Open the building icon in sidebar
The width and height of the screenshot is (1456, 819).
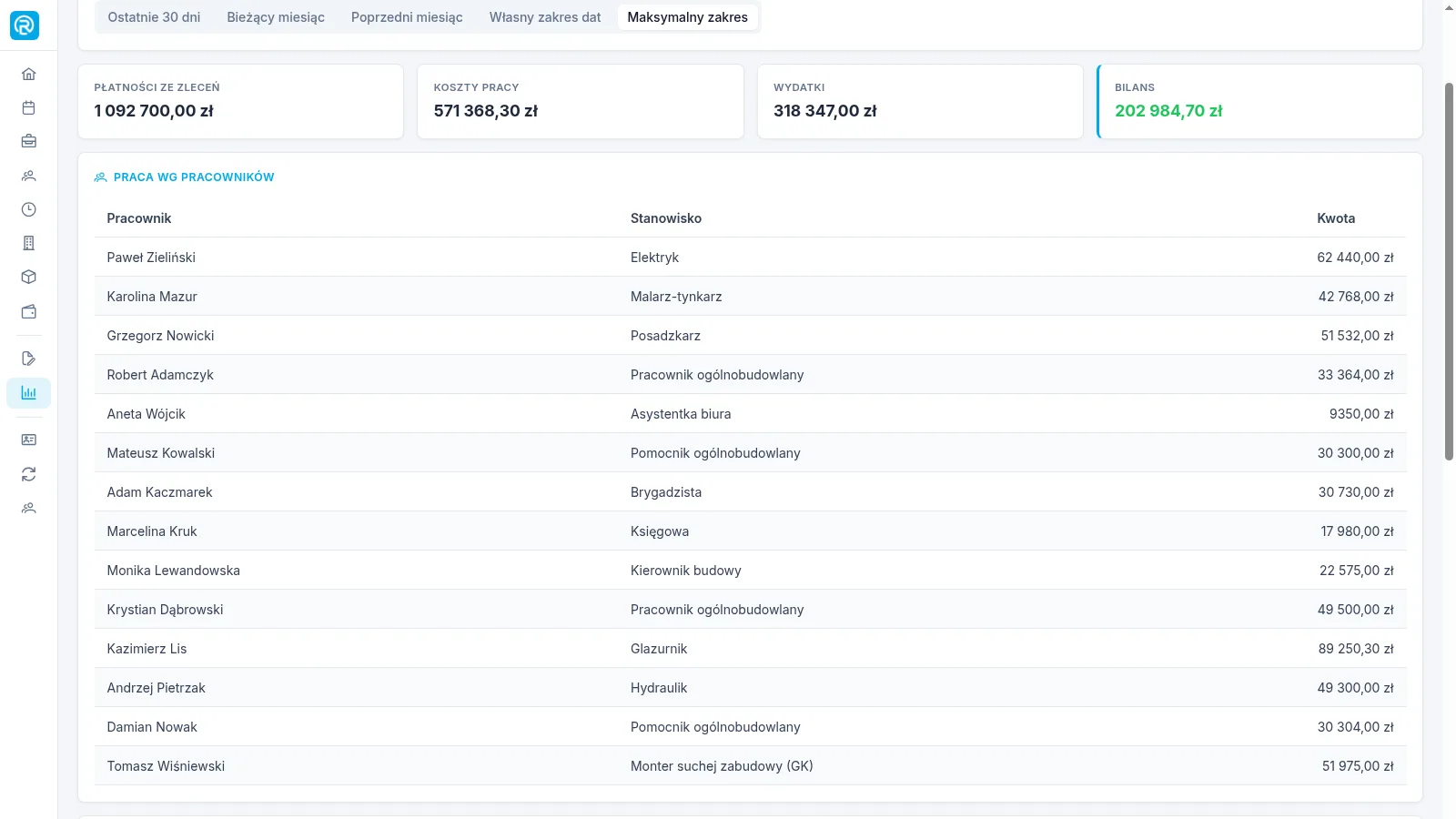(x=28, y=243)
